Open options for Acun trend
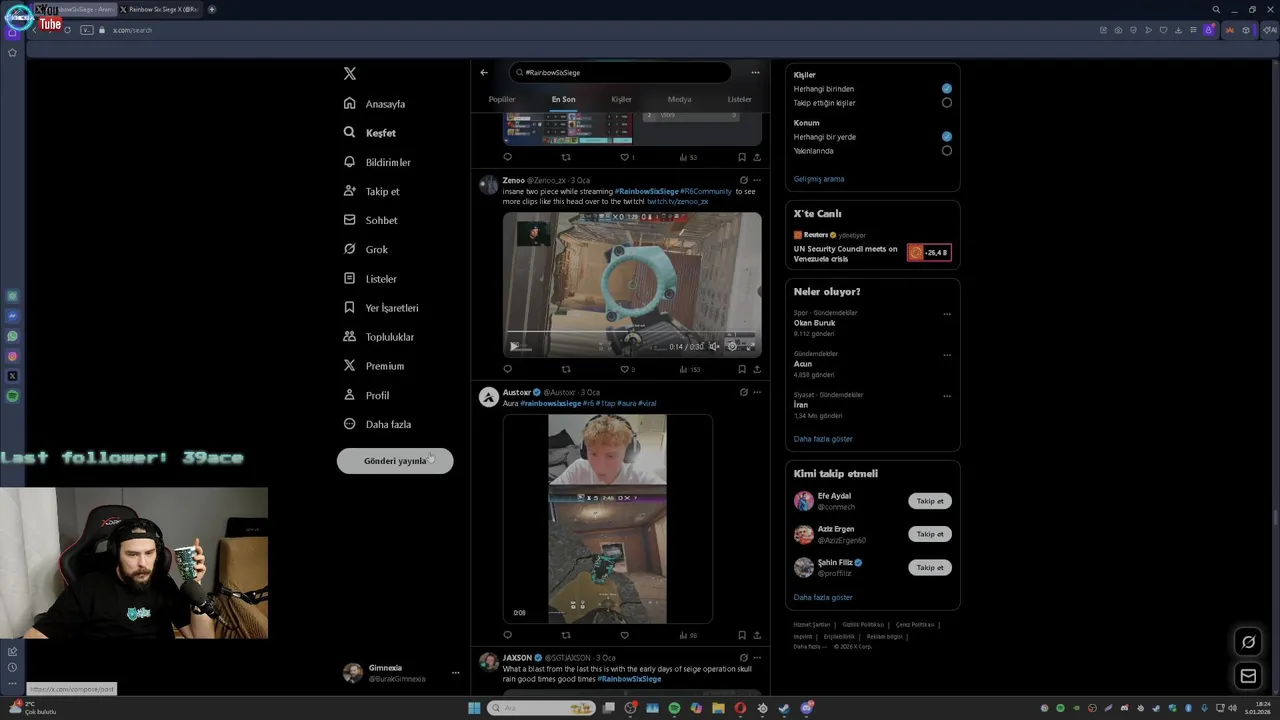The height and width of the screenshot is (720, 1280). coord(947,355)
